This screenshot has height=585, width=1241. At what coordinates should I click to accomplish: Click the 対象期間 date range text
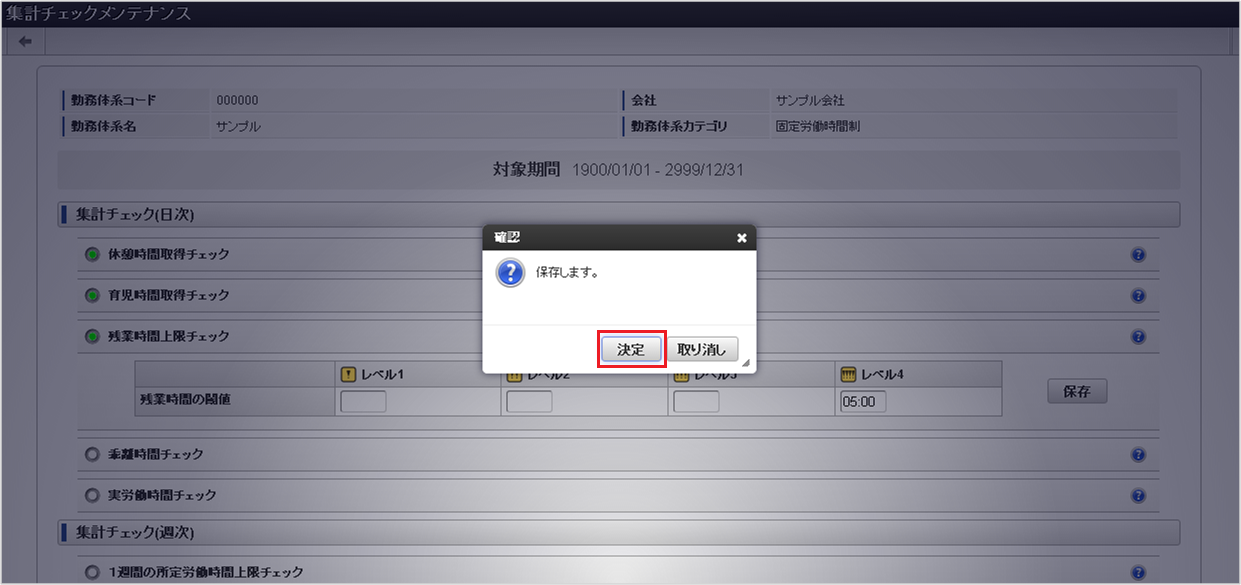click(658, 170)
